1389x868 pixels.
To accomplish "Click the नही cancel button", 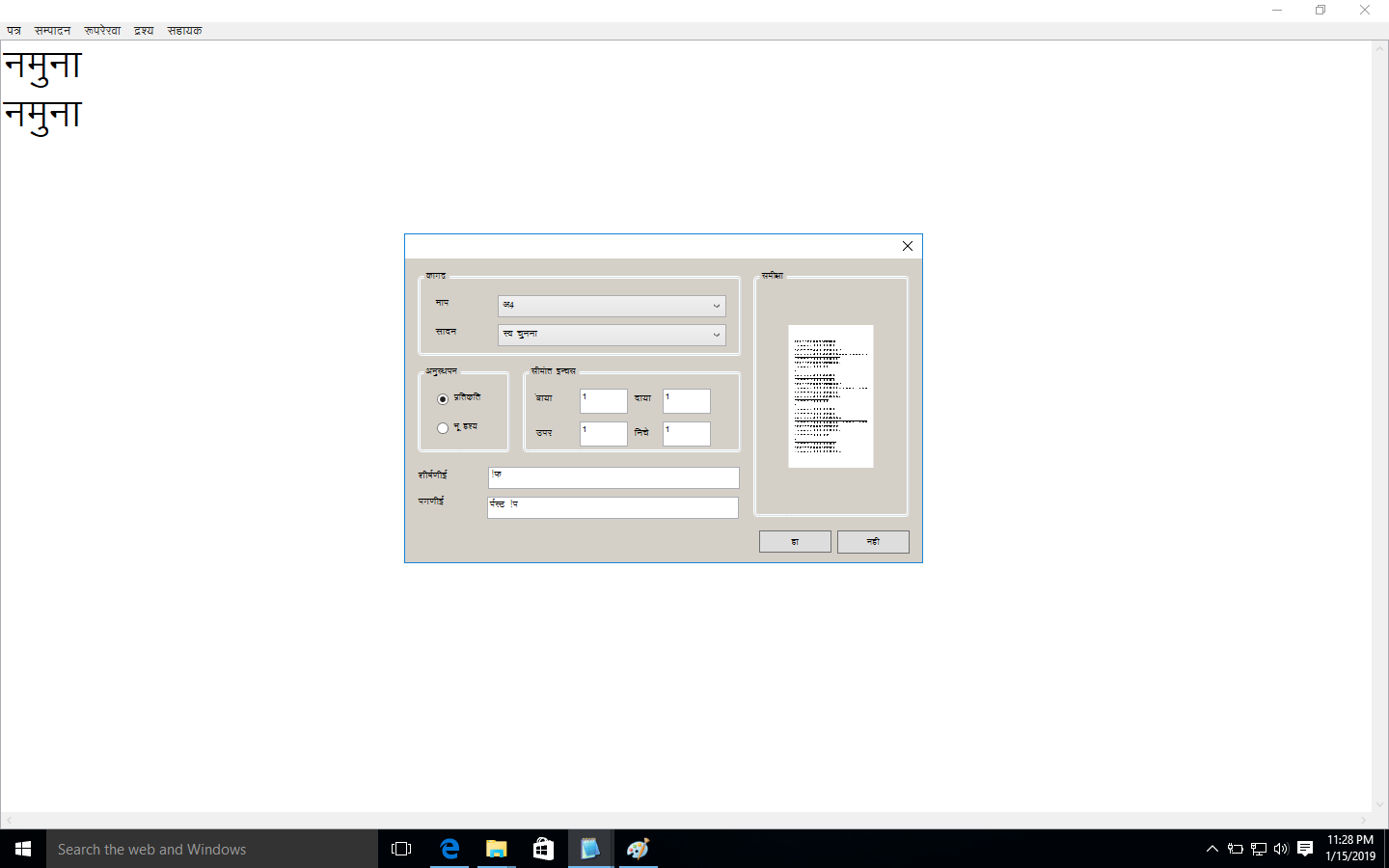I will tap(873, 542).
